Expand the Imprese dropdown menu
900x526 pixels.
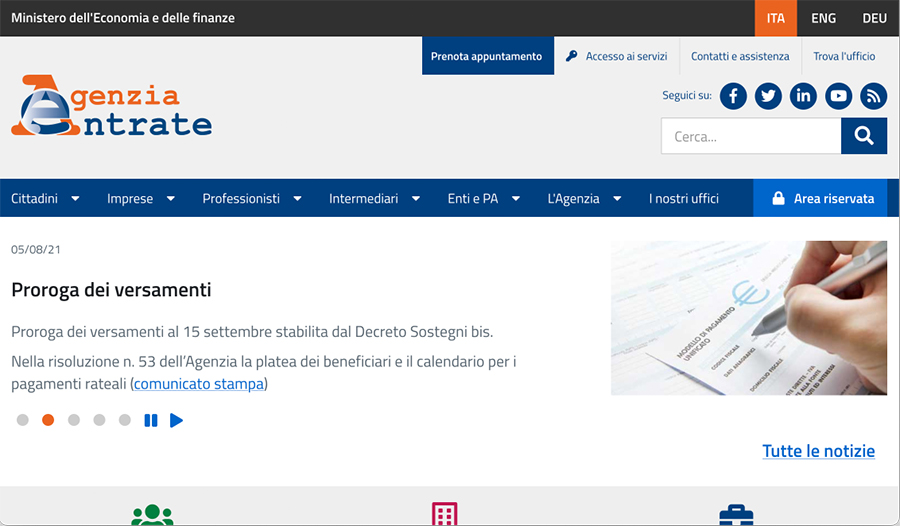tap(141, 199)
